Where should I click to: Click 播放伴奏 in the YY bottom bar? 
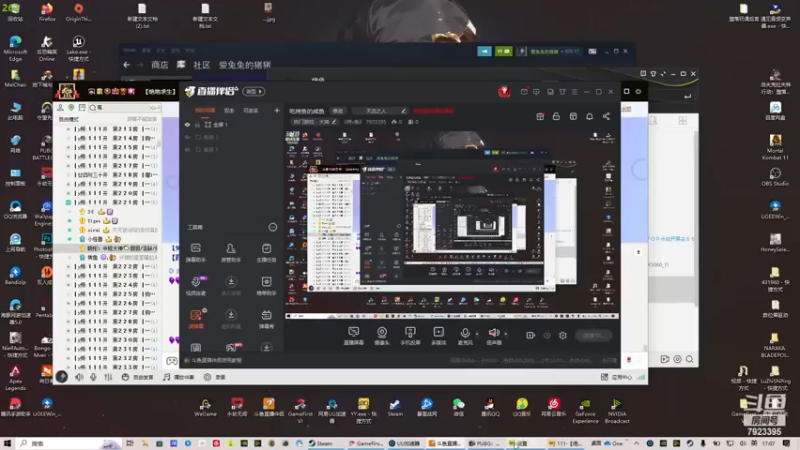[179, 378]
